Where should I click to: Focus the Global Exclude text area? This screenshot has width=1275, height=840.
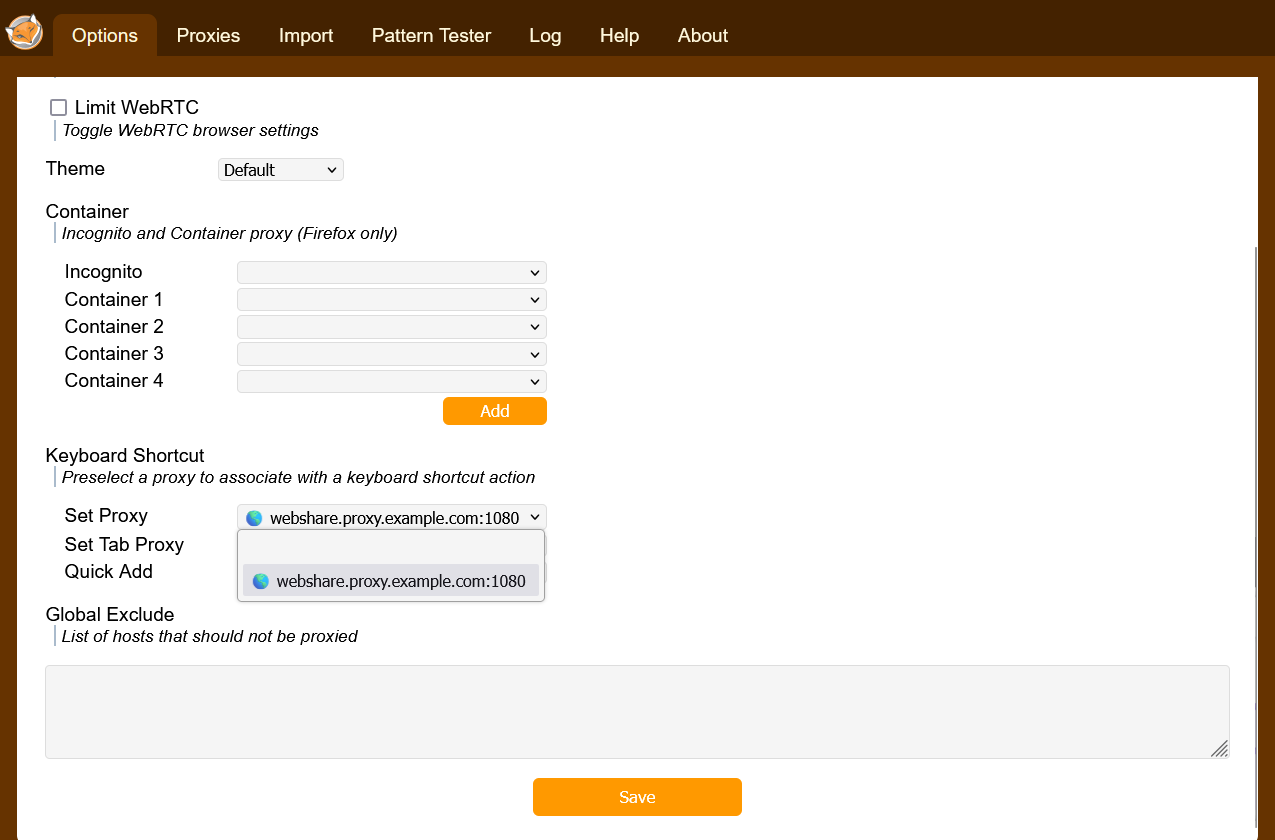click(637, 712)
